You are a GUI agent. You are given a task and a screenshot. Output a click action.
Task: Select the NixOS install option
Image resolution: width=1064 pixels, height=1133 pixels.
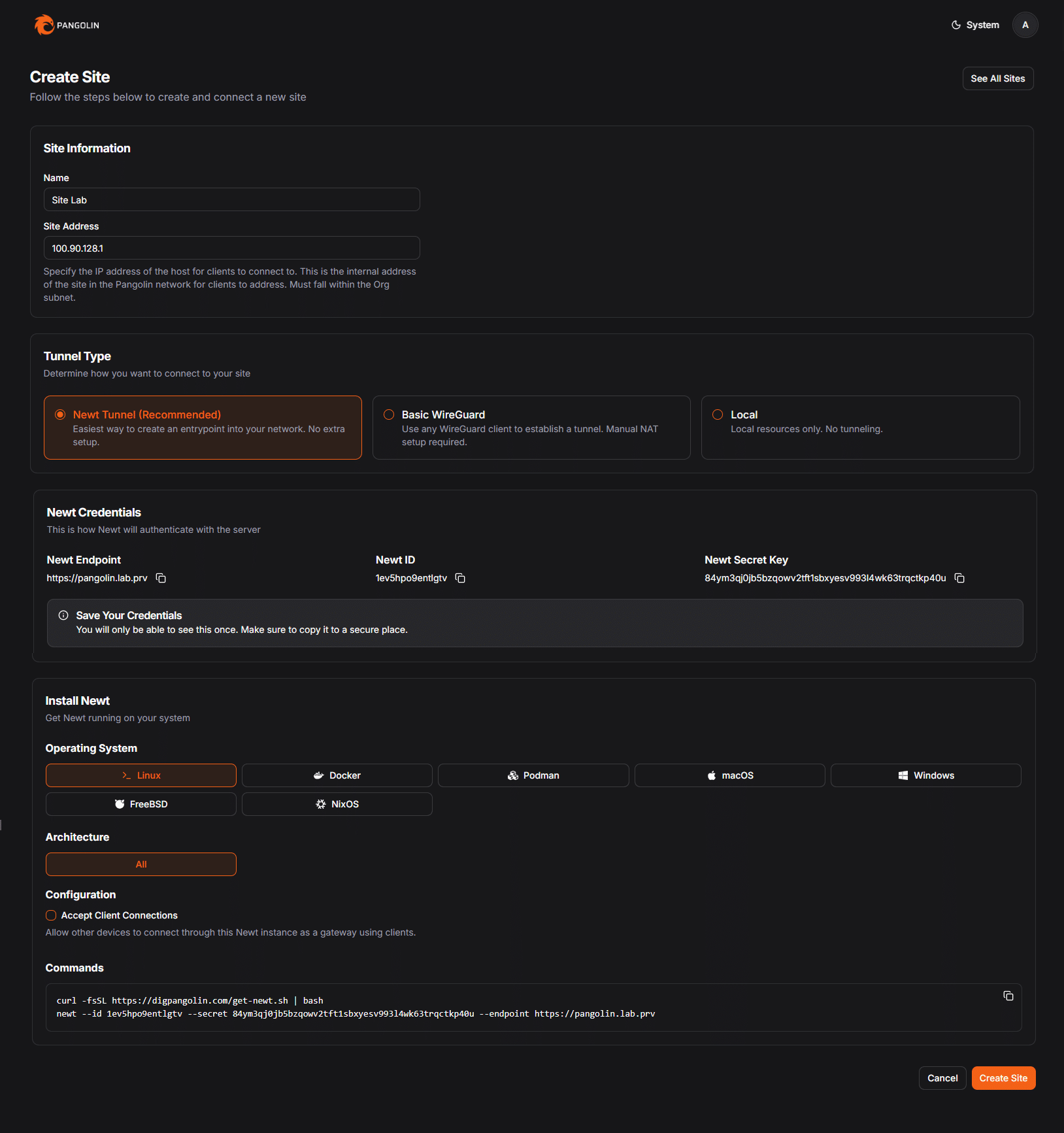click(337, 804)
